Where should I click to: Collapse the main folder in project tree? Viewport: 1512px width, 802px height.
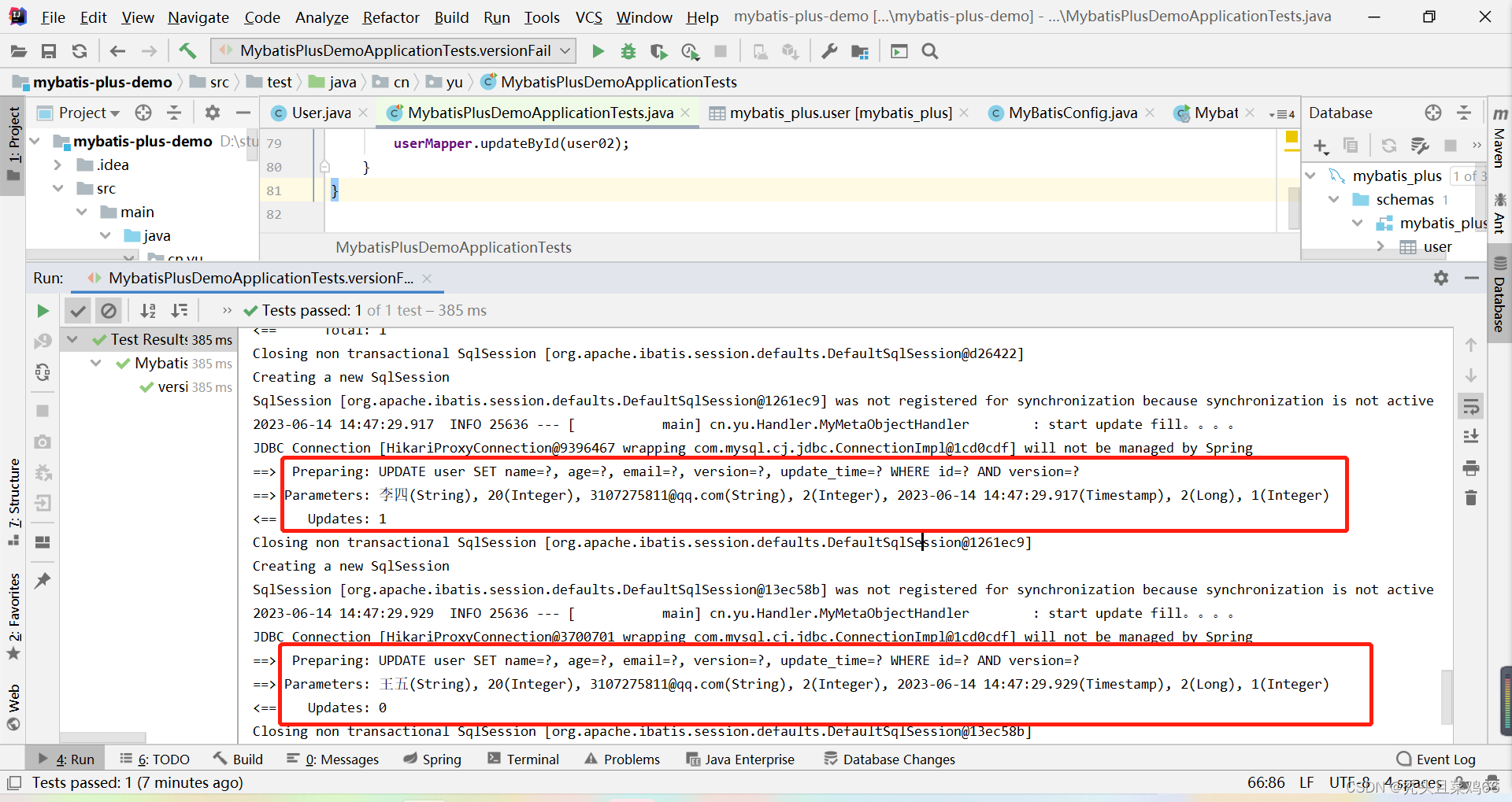click(81, 213)
